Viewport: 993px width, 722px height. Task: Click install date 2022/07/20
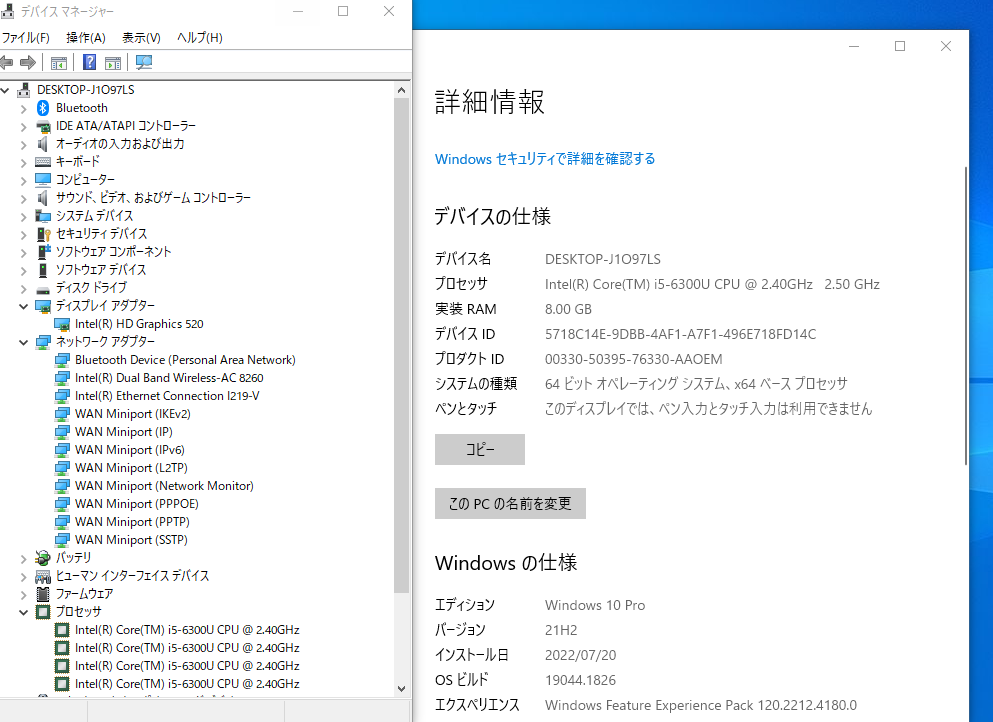pos(580,656)
